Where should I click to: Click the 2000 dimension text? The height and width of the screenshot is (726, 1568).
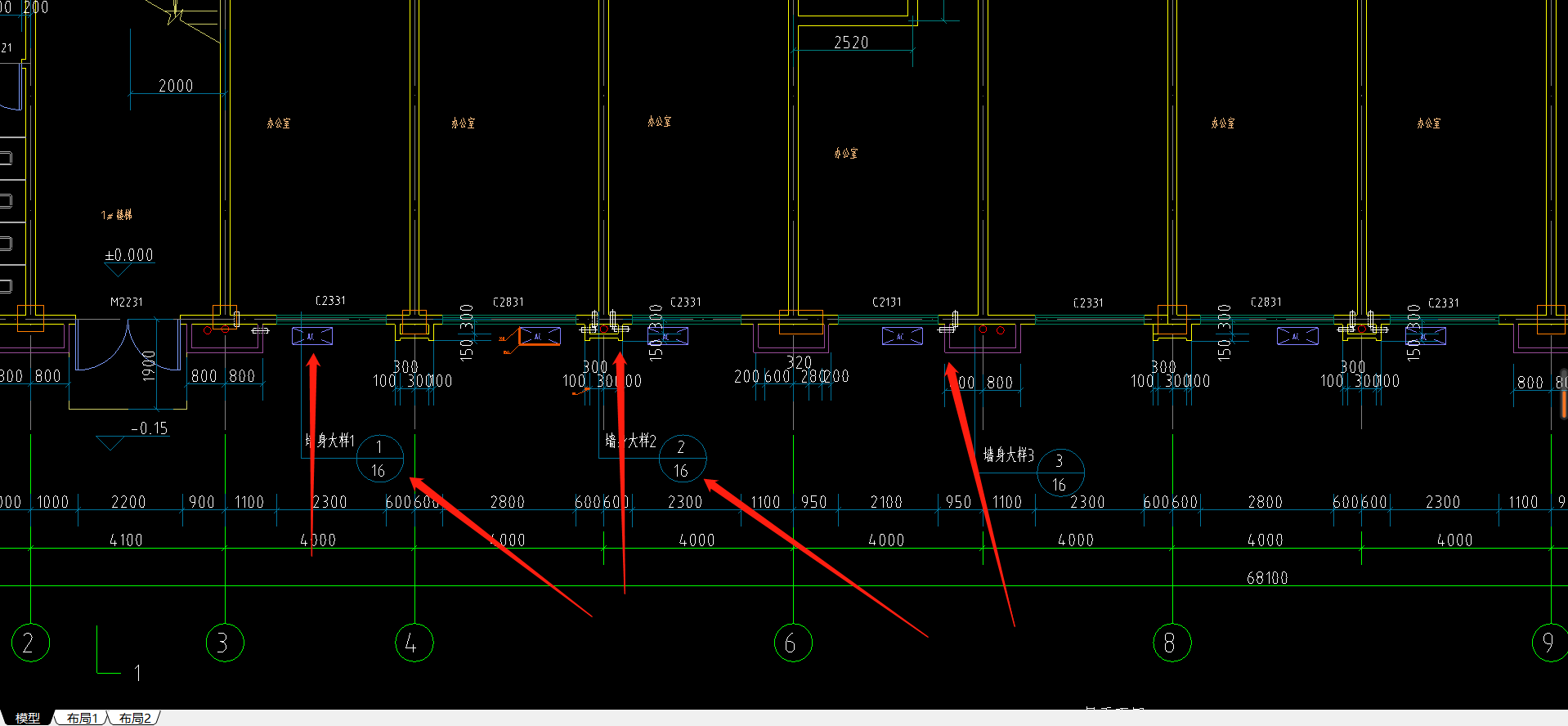click(176, 86)
